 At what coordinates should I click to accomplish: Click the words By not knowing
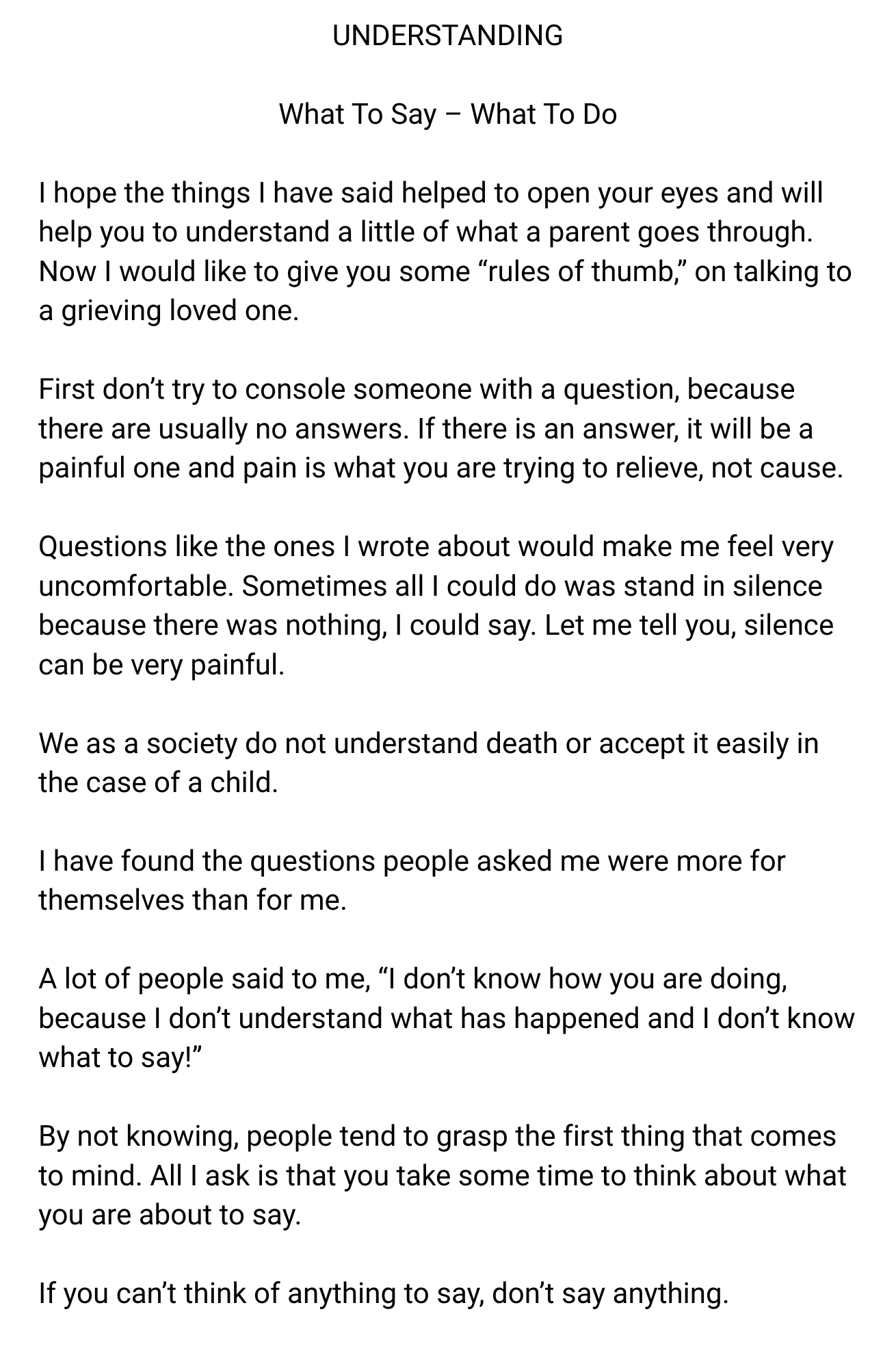pos(139,1137)
